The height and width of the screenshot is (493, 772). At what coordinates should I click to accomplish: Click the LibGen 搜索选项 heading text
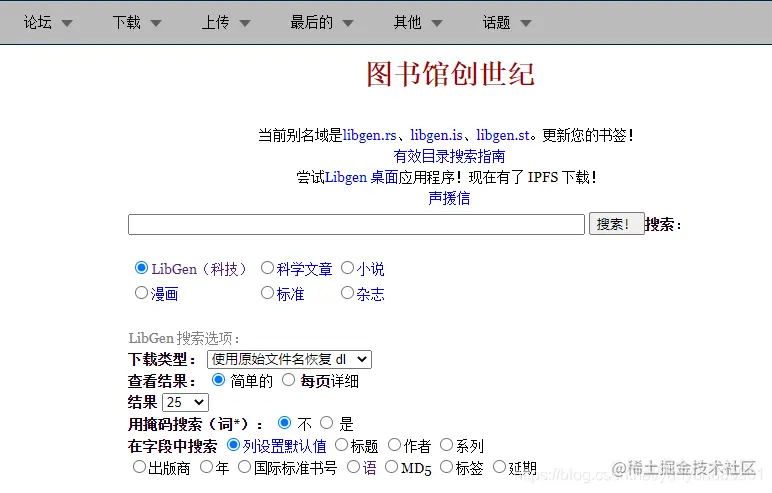184,338
